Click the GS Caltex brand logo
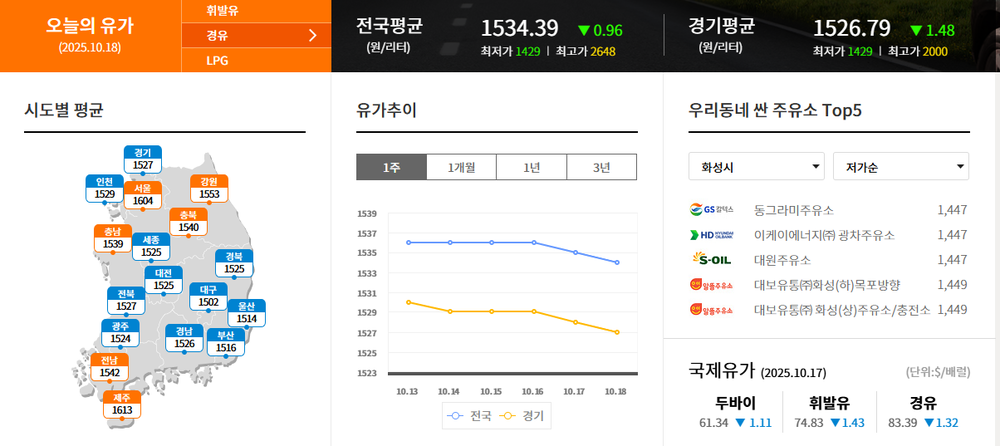 [712, 210]
